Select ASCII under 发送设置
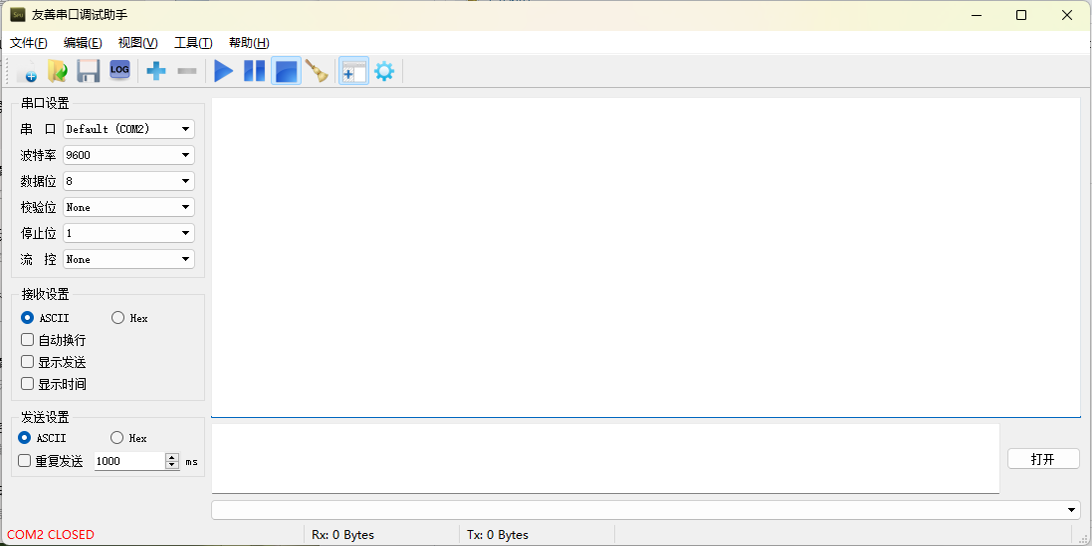 pos(42,438)
